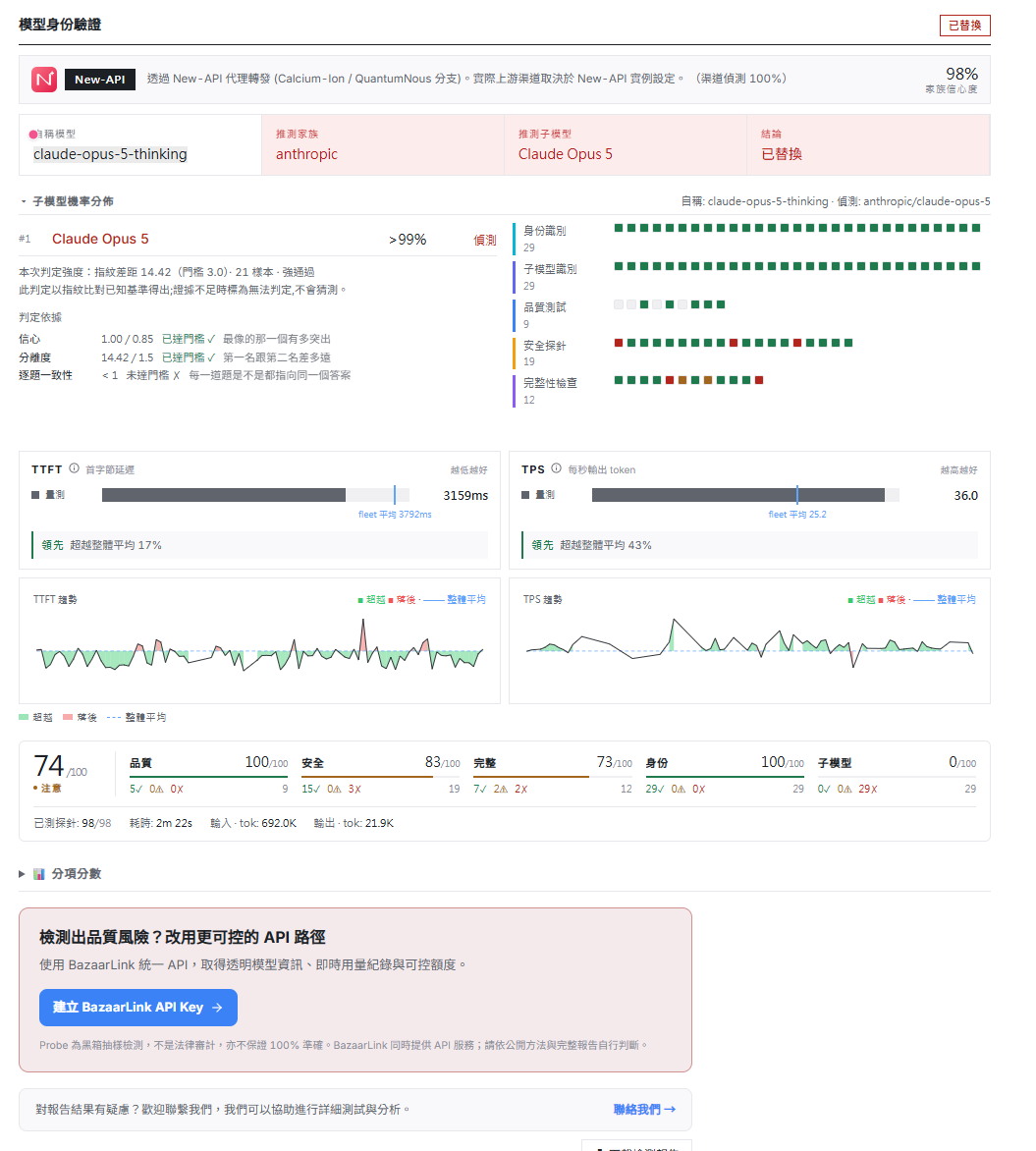Click 'fleet 平均 3792ms' label
Image resolution: width=1036 pixels, height=1151 pixels.
(x=395, y=515)
